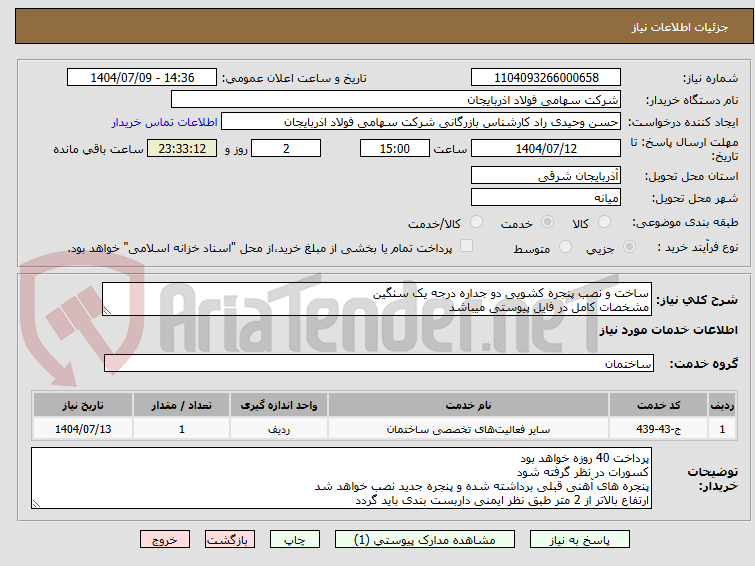Select the متوسط purchase type radio
Image resolution: width=755 pixels, height=566 pixels.
click(x=565, y=247)
